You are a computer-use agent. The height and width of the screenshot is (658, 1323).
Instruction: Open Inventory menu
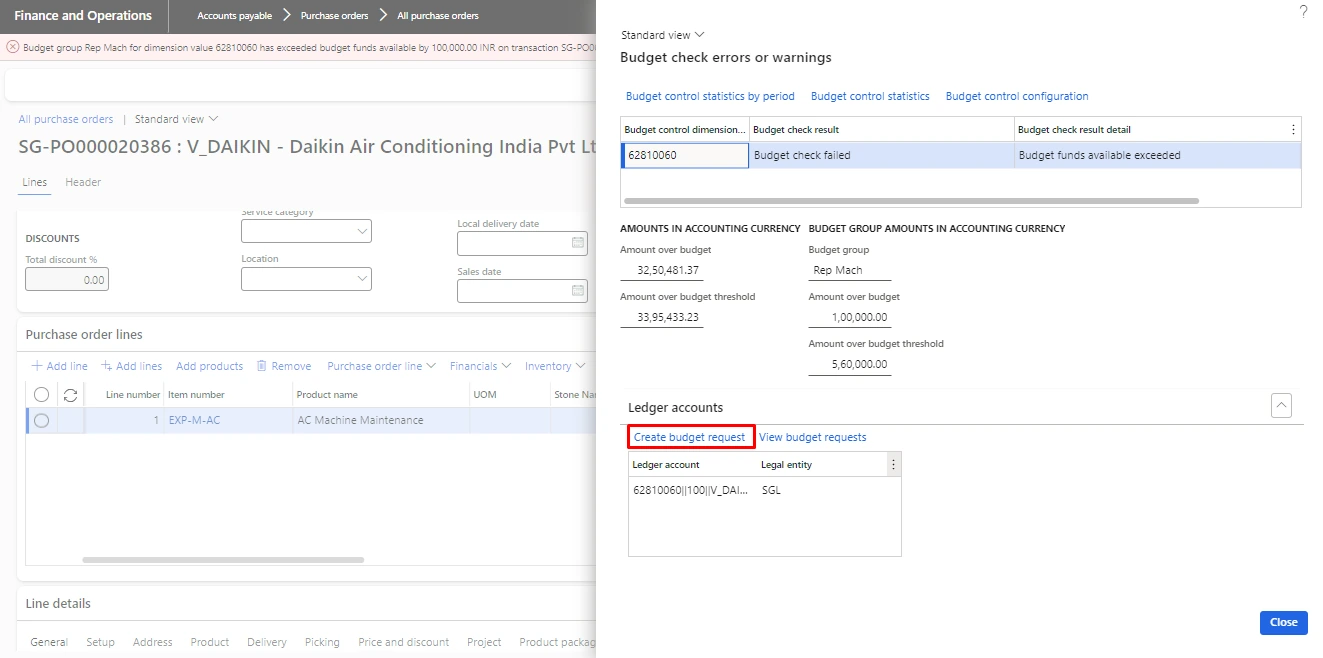555,366
